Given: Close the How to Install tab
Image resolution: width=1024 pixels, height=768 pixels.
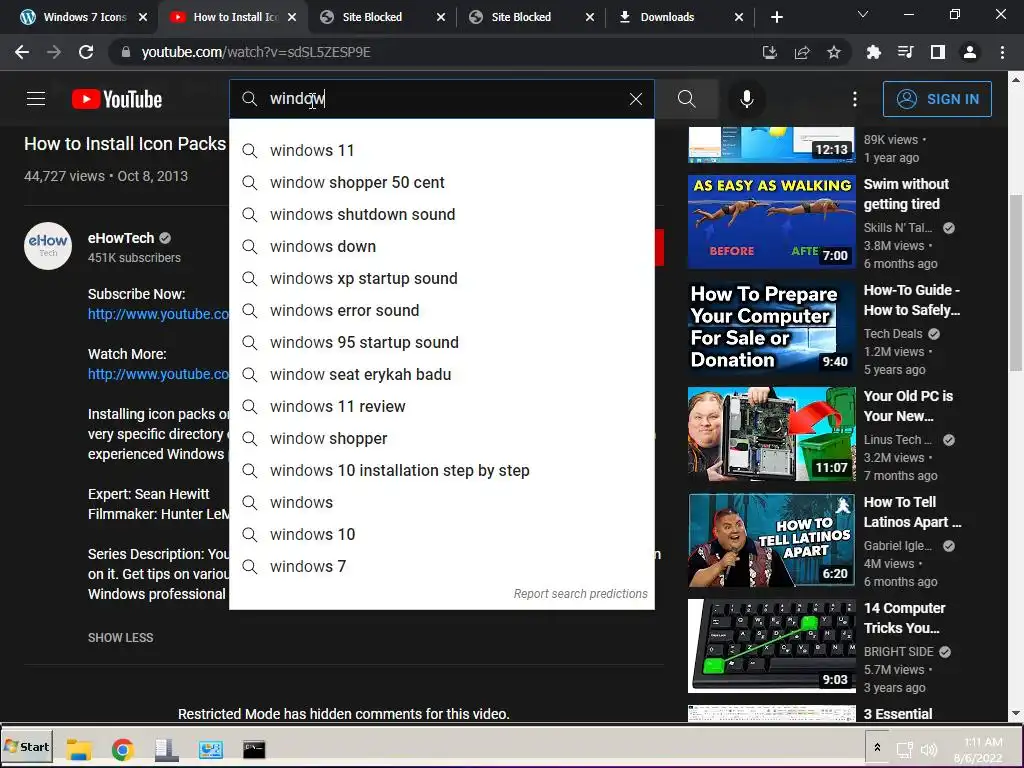Looking at the screenshot, I should 292,17.
